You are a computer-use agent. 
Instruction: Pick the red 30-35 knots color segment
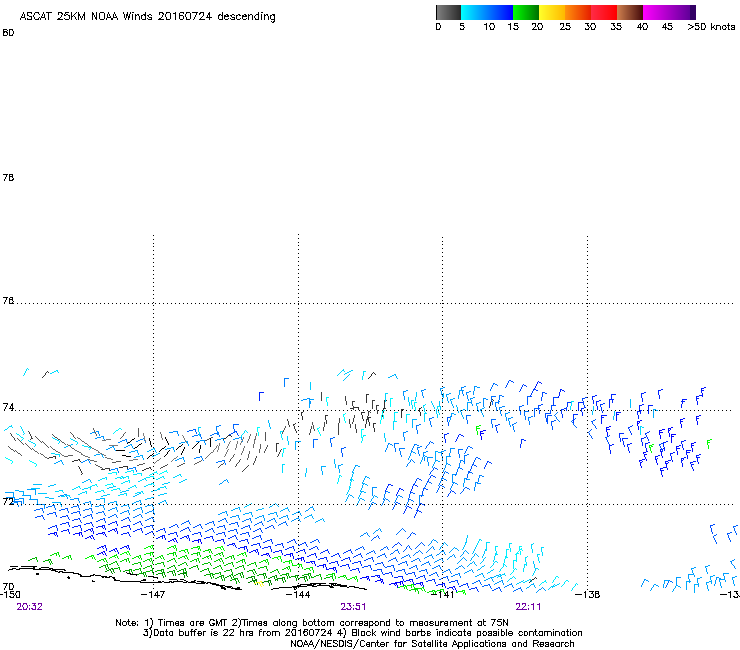click(604, 12)
